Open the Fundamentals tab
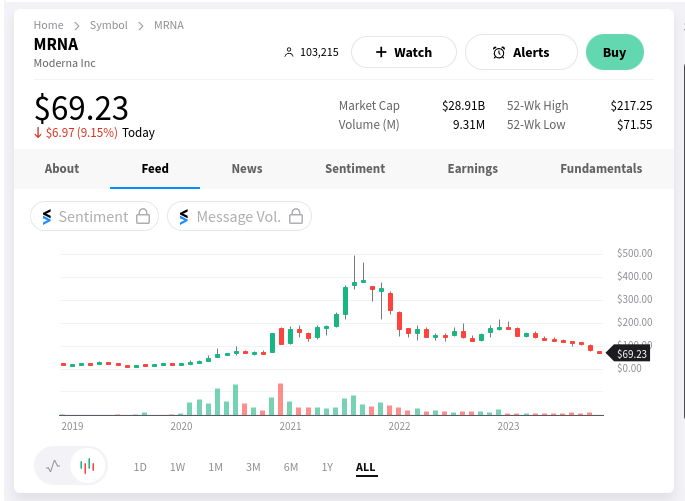 601,168
